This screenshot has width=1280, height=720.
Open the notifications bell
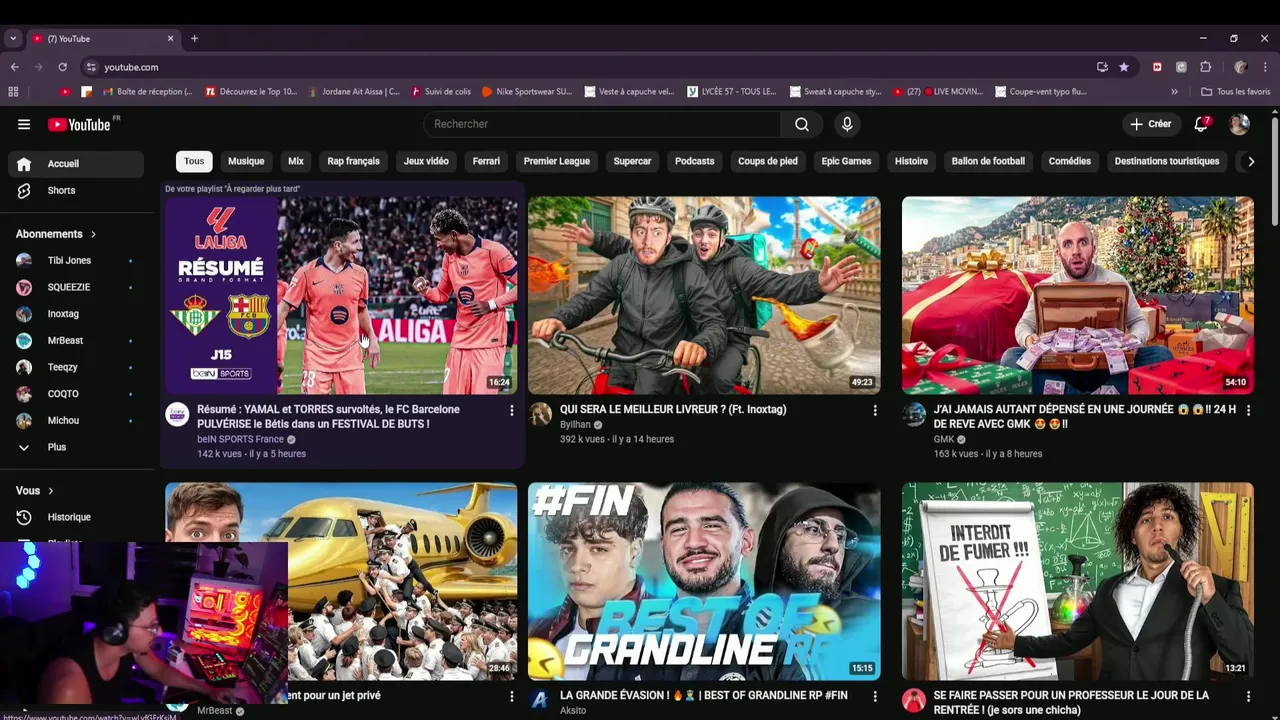[1202, 124]
